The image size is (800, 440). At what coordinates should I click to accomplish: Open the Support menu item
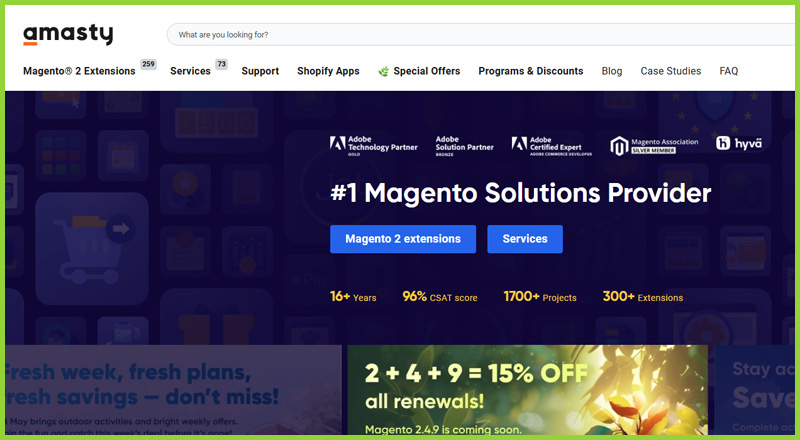[260, 71]
